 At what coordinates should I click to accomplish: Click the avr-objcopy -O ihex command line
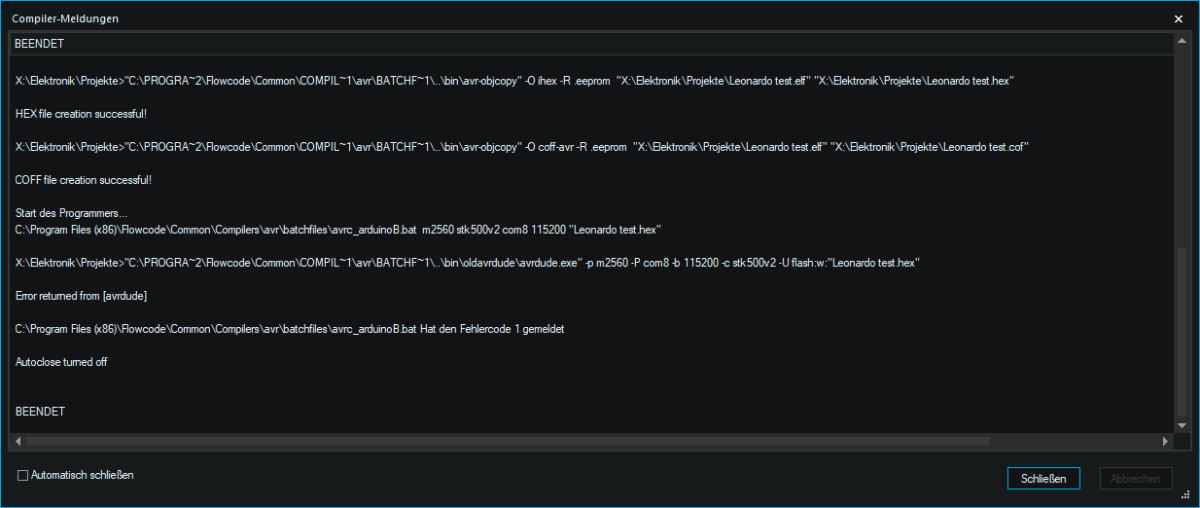click(516, 81)
